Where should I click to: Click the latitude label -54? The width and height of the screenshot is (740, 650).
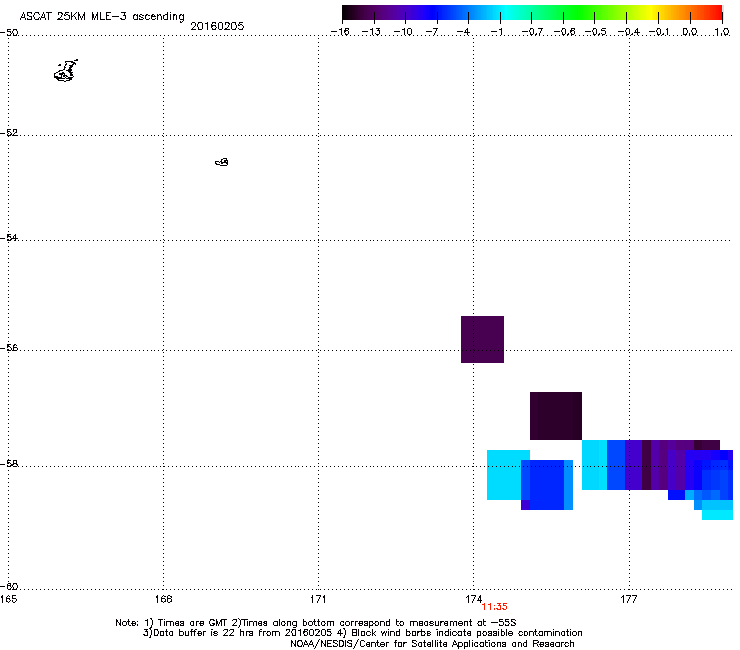coord(9,237)
